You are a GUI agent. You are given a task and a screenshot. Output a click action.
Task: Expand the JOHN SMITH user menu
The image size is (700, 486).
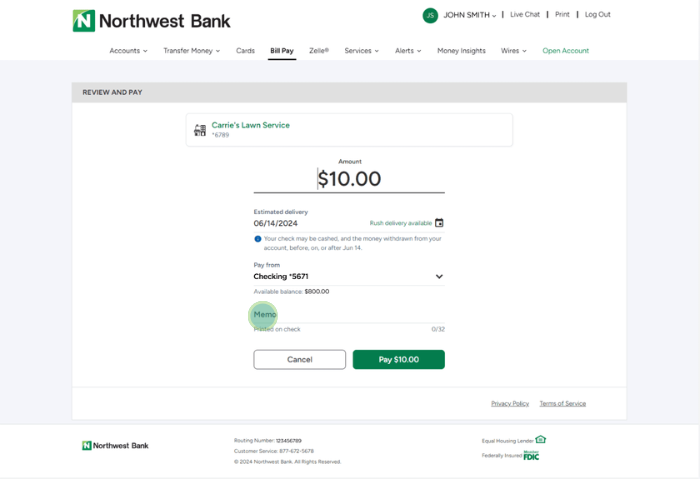click(x=470, y=15)
